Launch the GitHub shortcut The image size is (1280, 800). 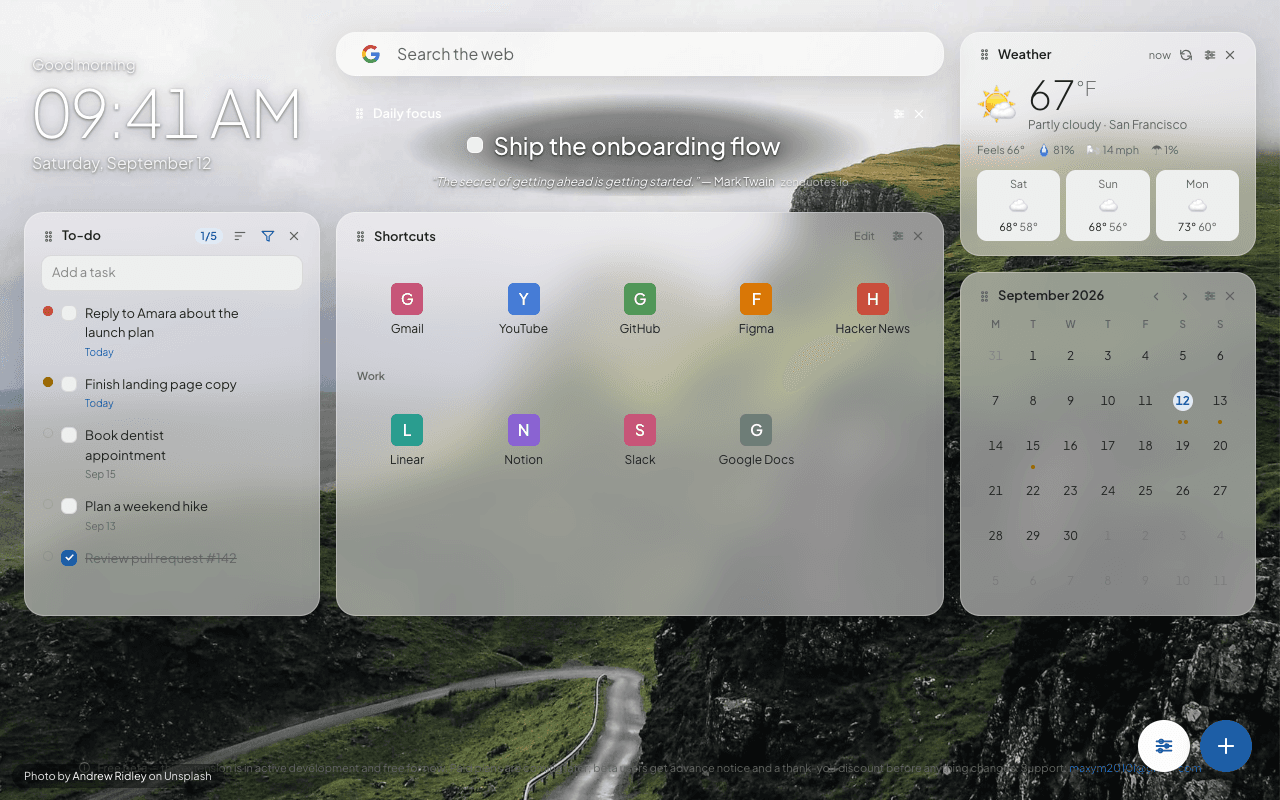pyautogui.click(x=640, y=309)
